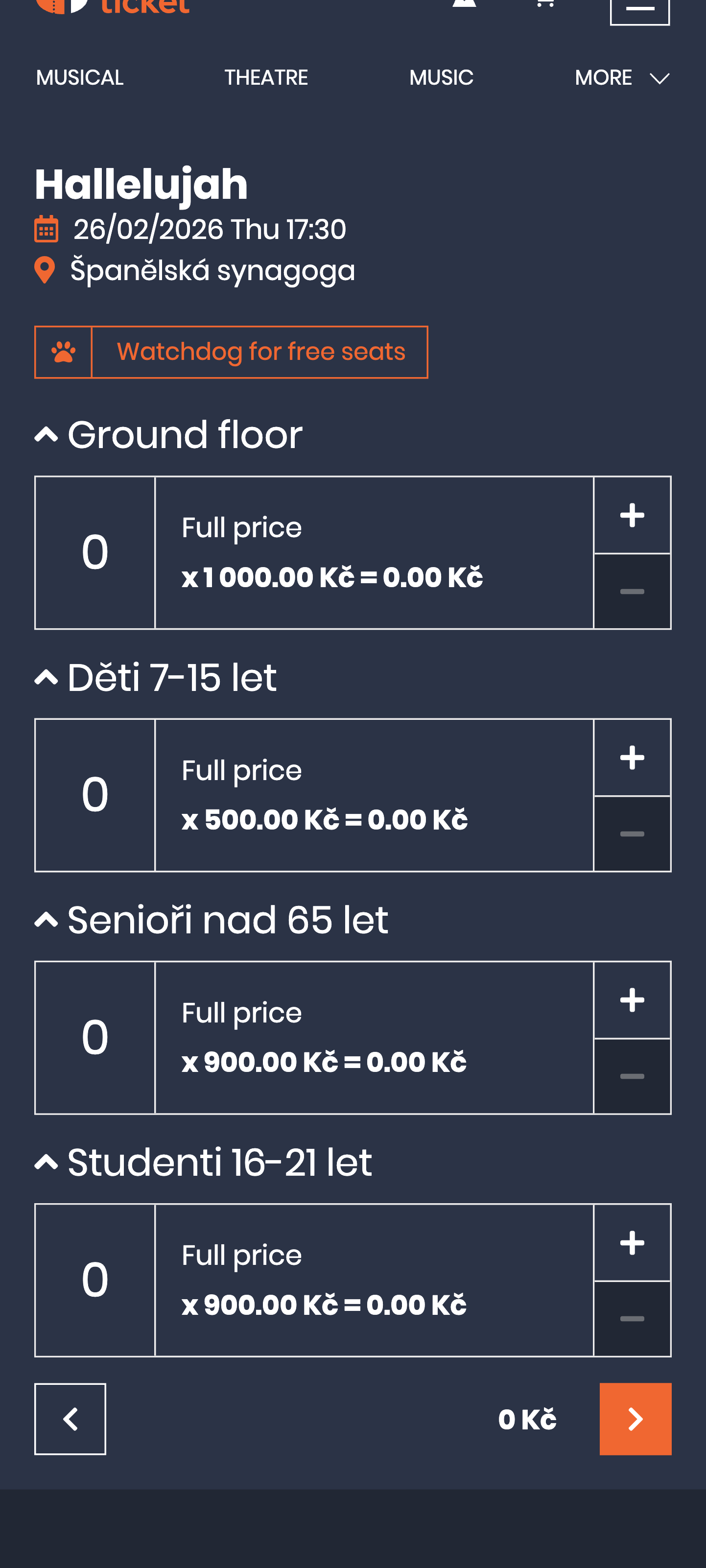Collapse the Ground floor section

[x=46, y=435]
